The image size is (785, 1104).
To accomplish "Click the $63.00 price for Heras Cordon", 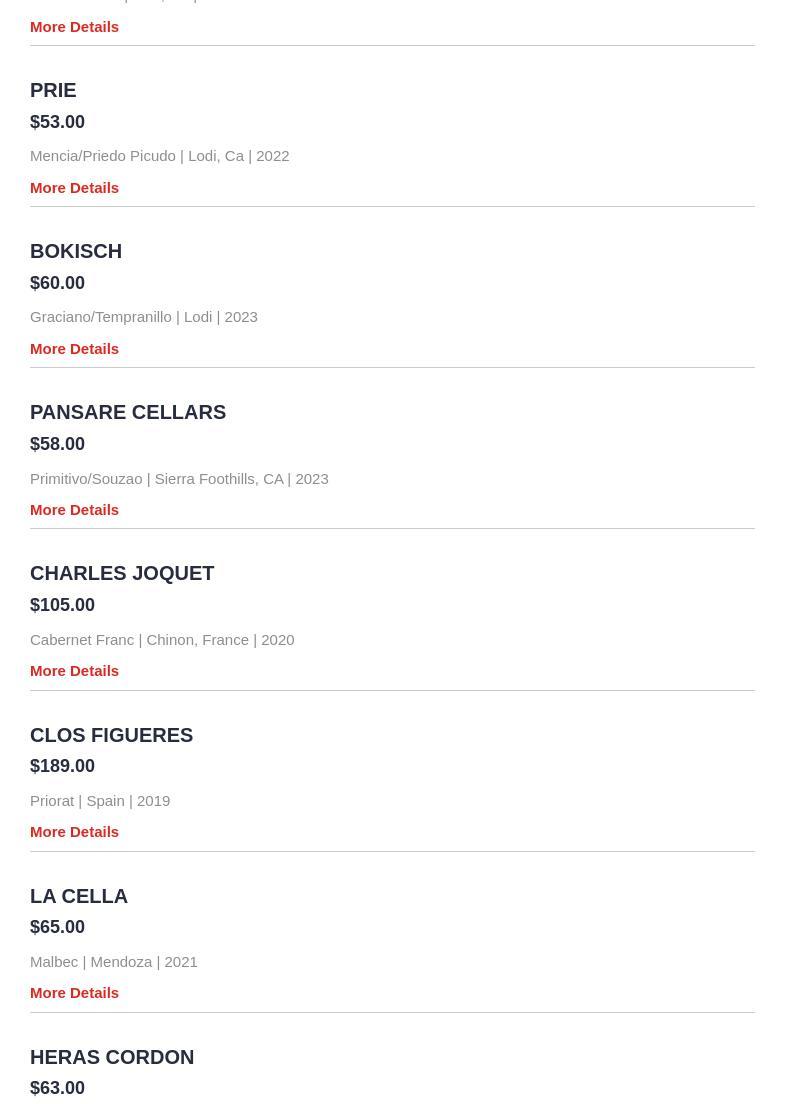I will pos(57,1088).
